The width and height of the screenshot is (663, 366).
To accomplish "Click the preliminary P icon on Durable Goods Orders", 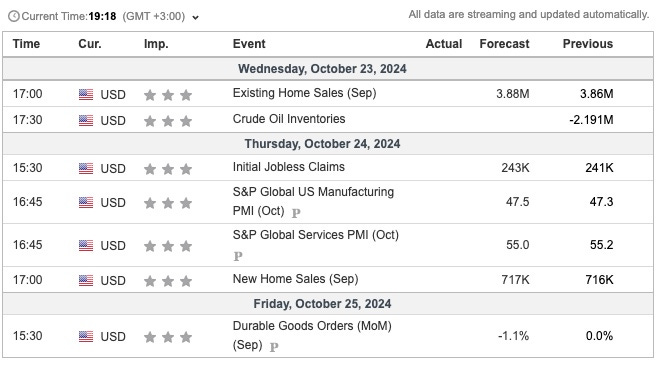I will tap(274, 347).
